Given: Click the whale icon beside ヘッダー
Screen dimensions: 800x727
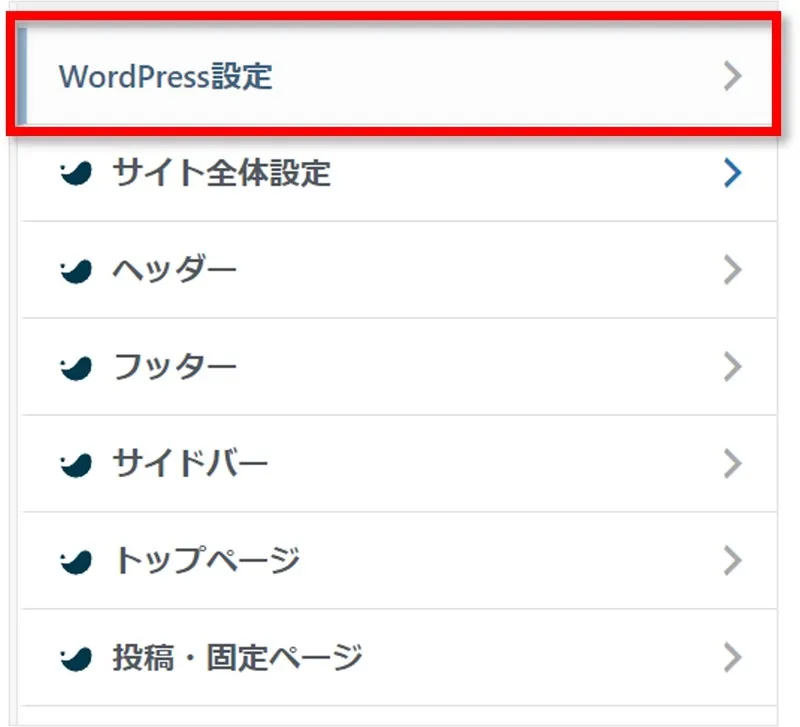Looking at the screenshot, I should pos(77,271).
